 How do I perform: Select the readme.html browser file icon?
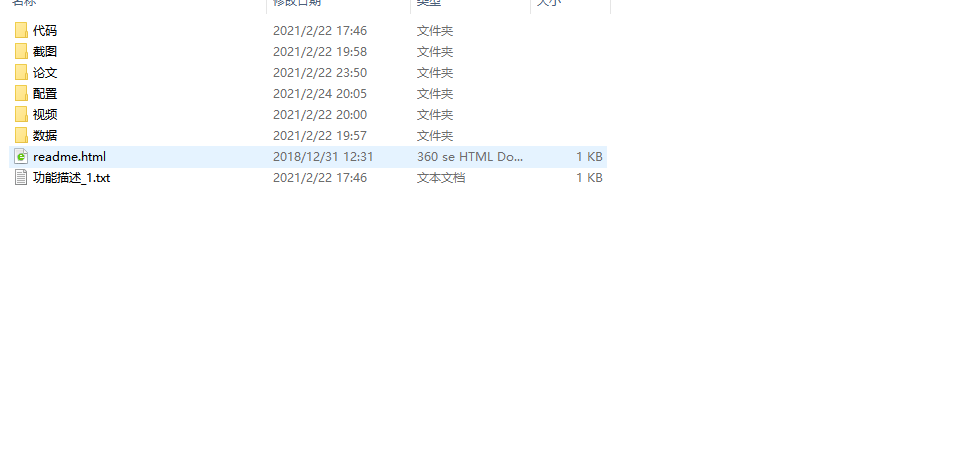[21, 156]
